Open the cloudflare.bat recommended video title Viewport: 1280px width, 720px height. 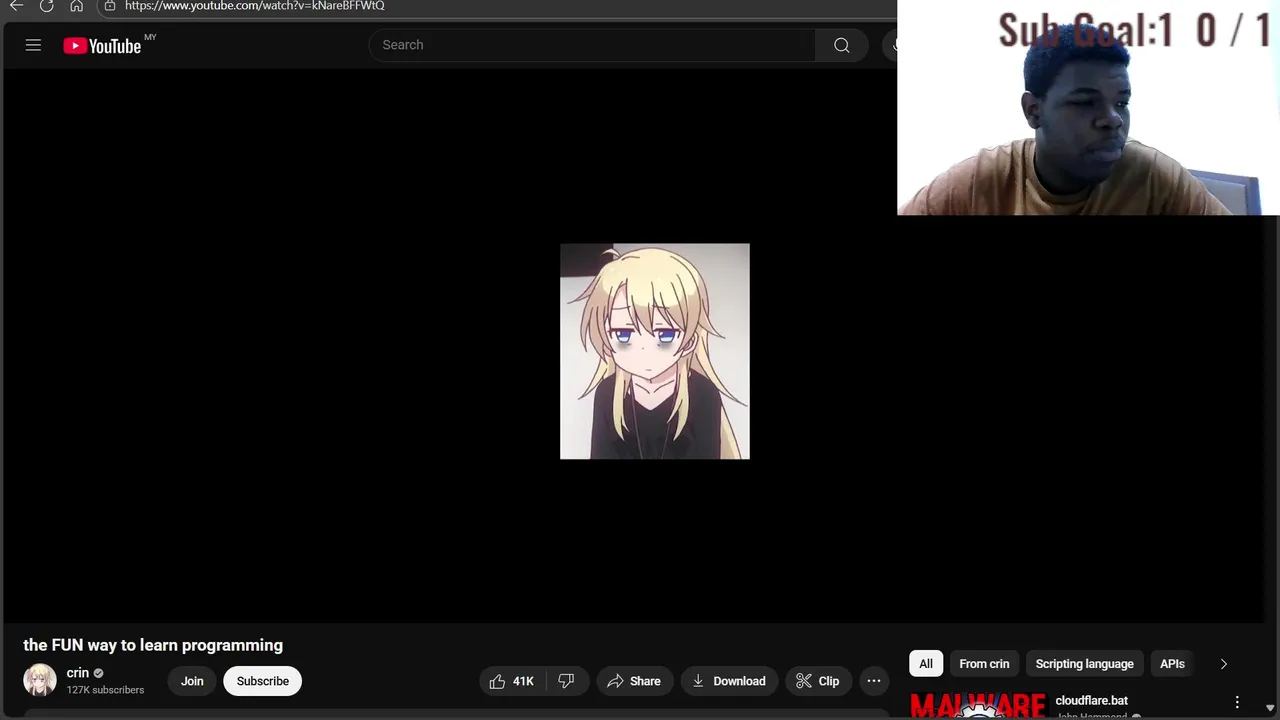(1091, 701)
